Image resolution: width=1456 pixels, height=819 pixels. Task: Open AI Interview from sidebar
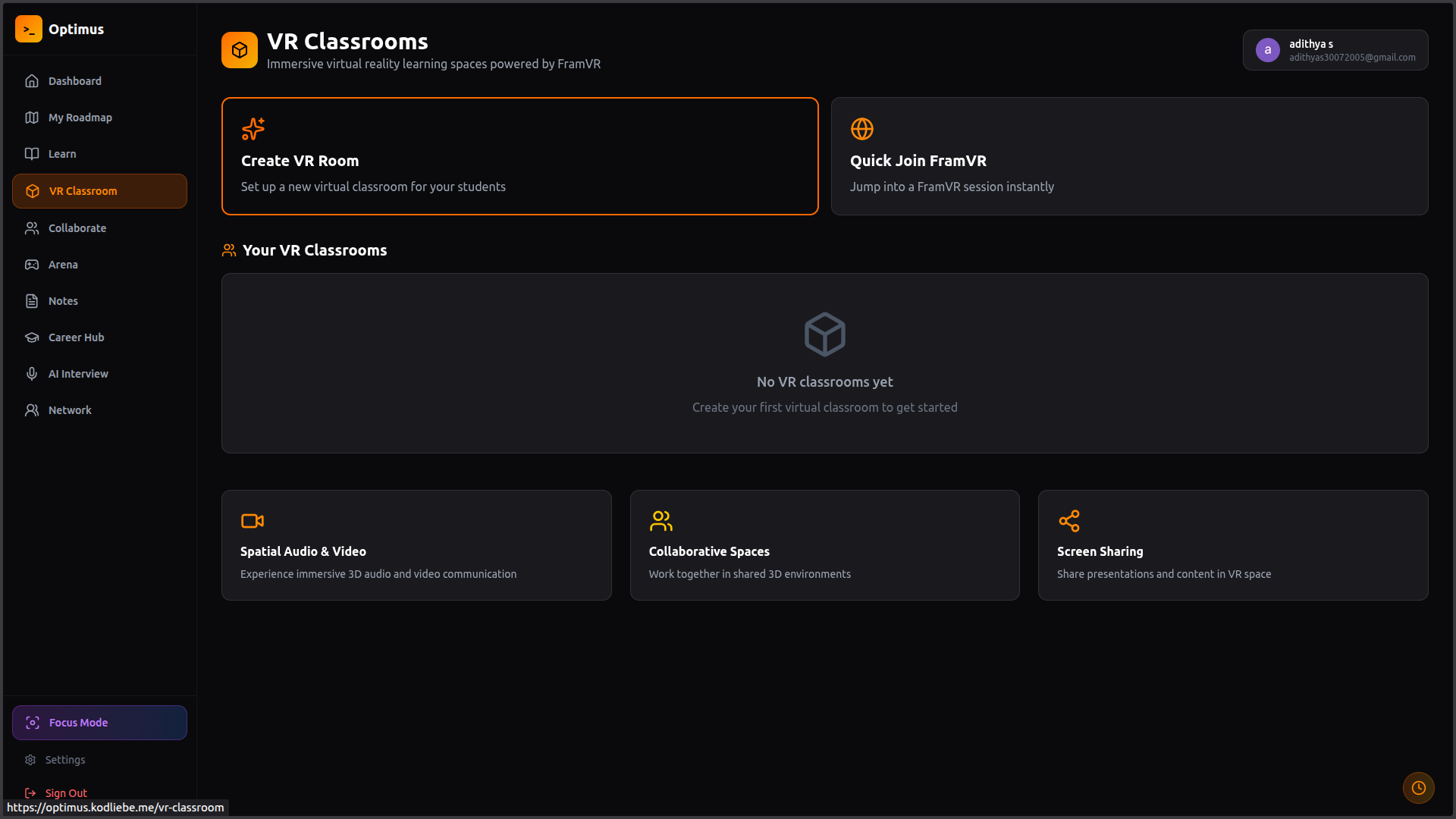pyautogui.click(x=78, y=374)
